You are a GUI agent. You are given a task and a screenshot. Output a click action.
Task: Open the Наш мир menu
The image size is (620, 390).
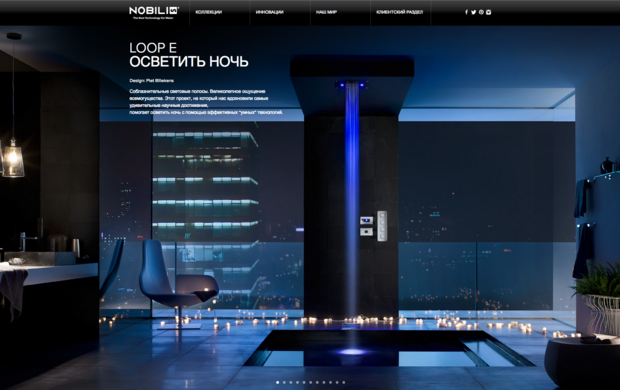(x=326, y=12)
